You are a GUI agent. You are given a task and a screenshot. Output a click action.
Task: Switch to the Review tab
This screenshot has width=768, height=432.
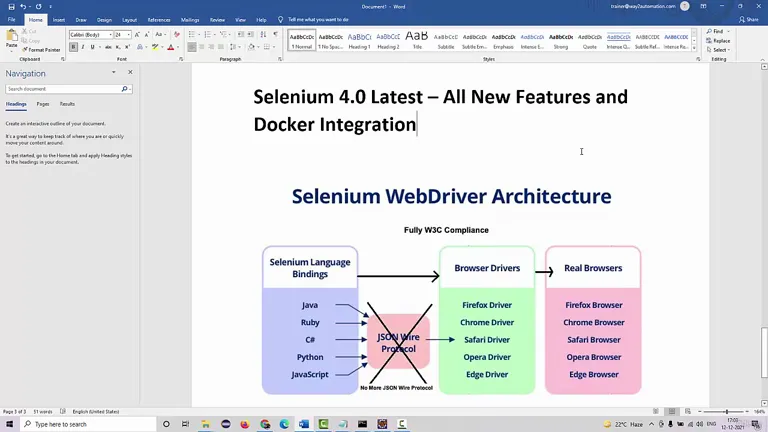coord(217,20)
